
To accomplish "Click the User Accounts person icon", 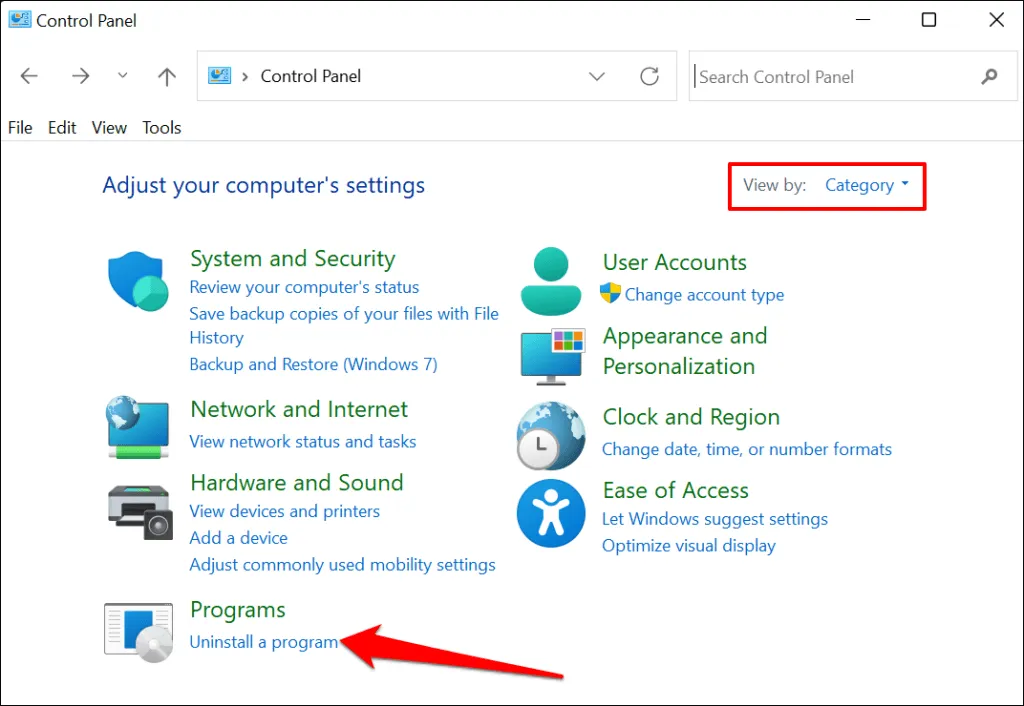I will pos(551,281).
